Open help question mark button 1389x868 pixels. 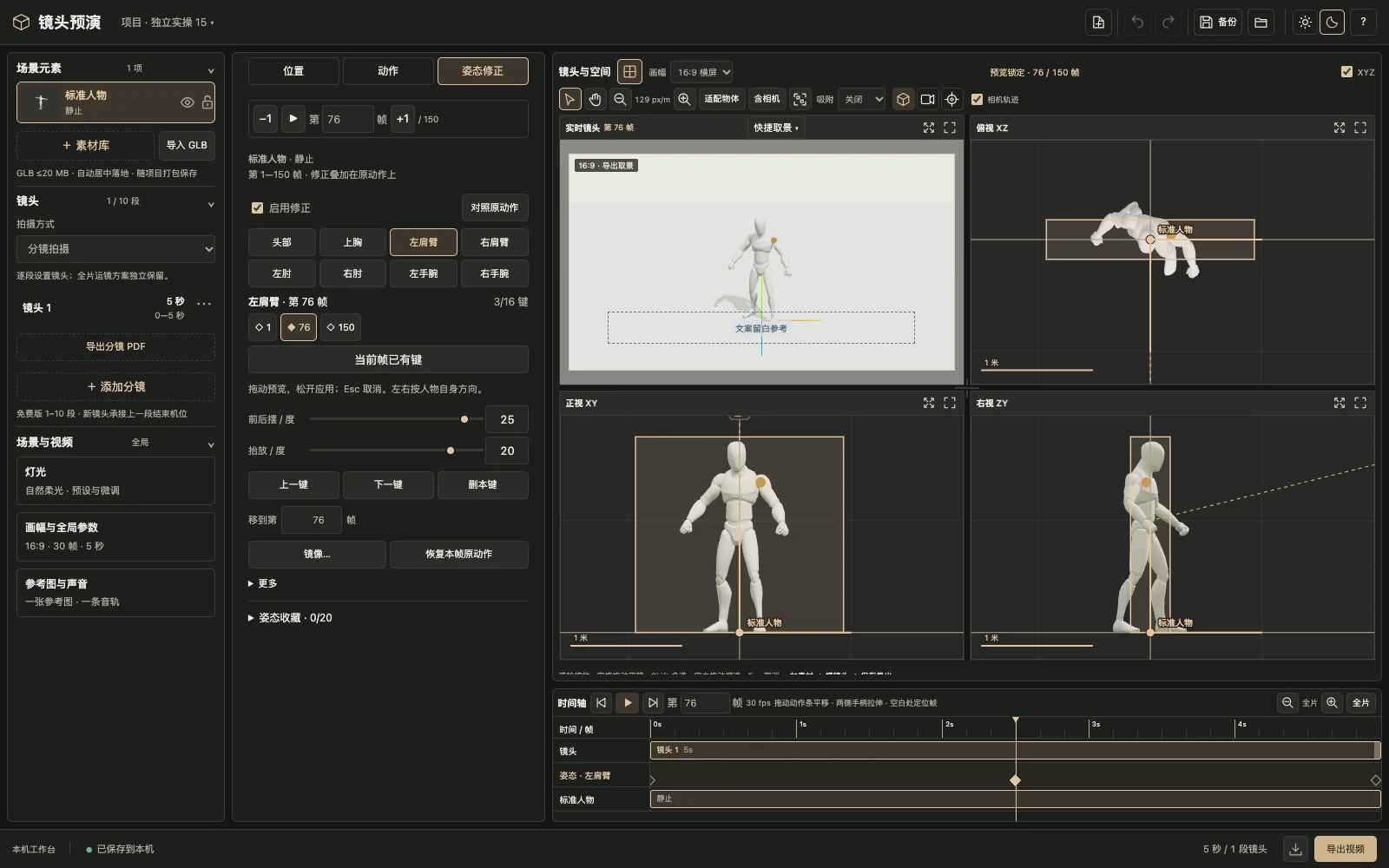pyautogui.click(x=1363, y=23)
